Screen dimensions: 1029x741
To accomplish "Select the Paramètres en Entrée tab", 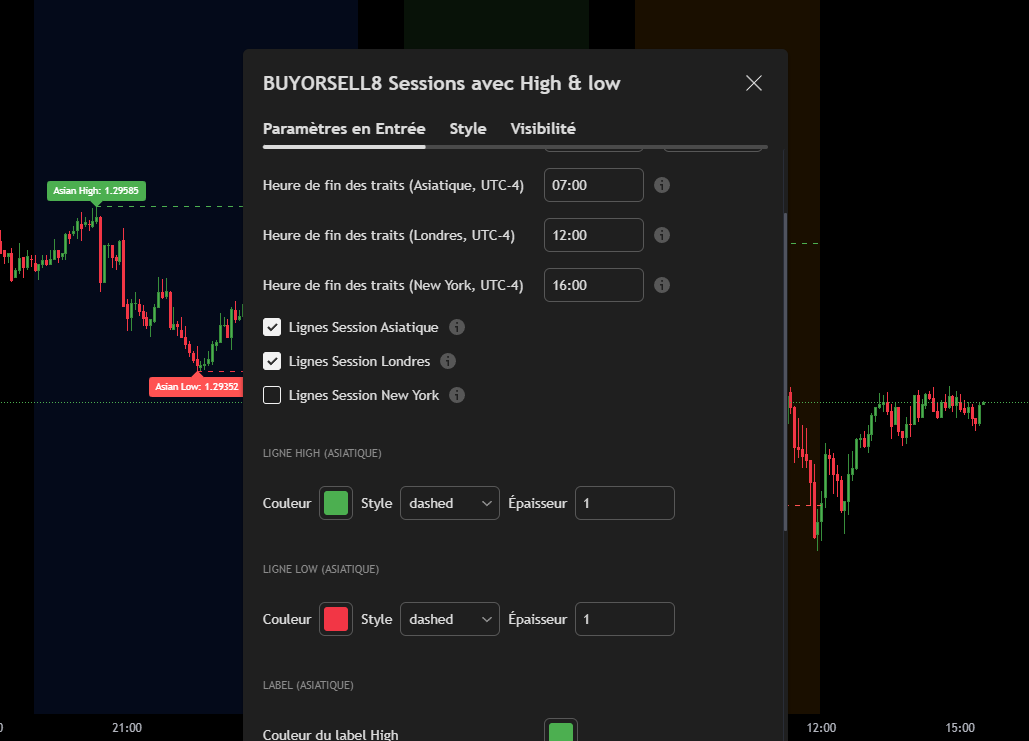I will click(343, 128).
